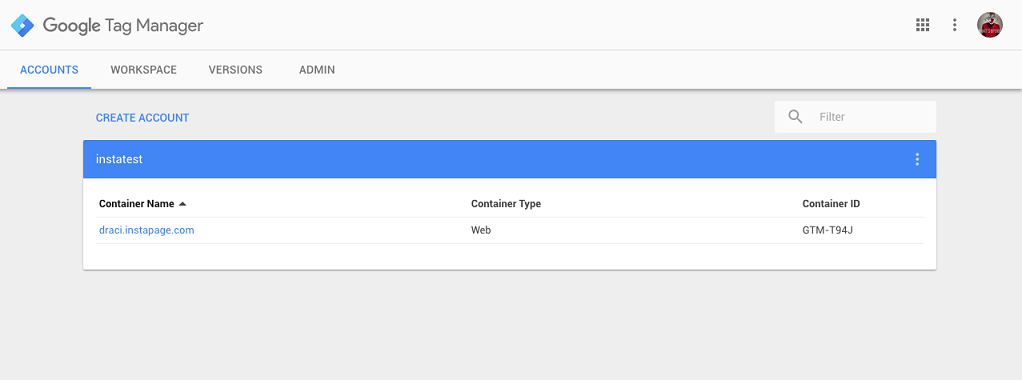The height and width of the screenshot is (380, 1022).
Task: Switch to the Workspace tab
Action: tap(143, 70)
